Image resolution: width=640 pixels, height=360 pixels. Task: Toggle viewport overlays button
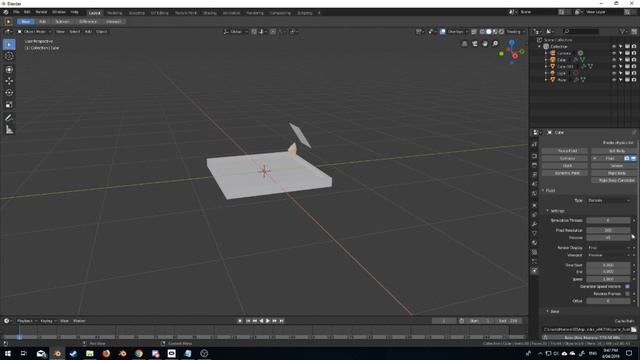443,31
